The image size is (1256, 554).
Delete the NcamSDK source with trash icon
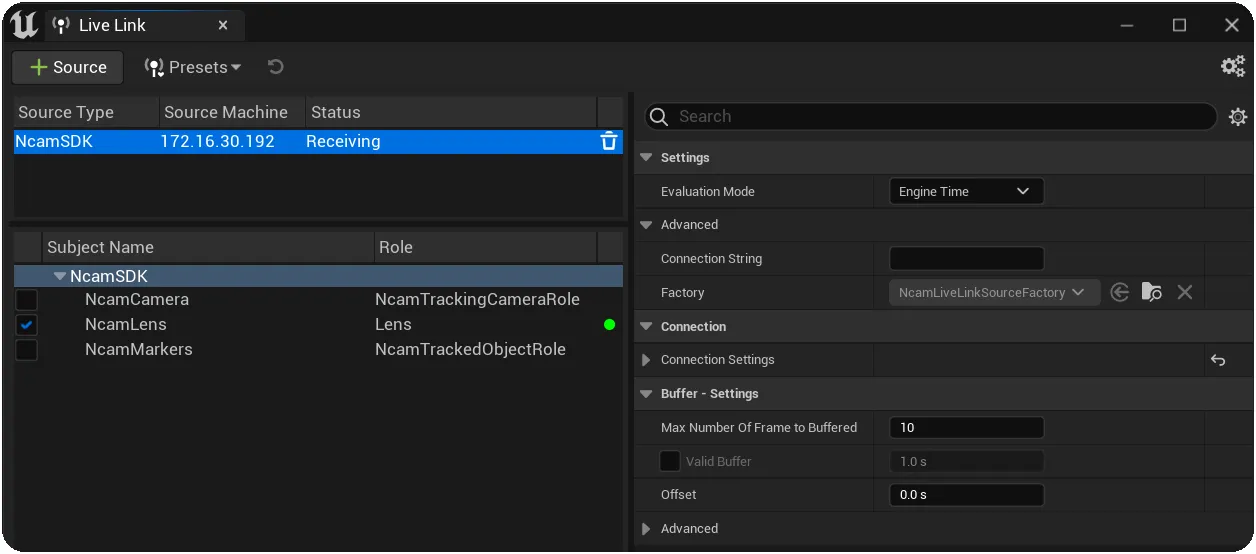608,141
